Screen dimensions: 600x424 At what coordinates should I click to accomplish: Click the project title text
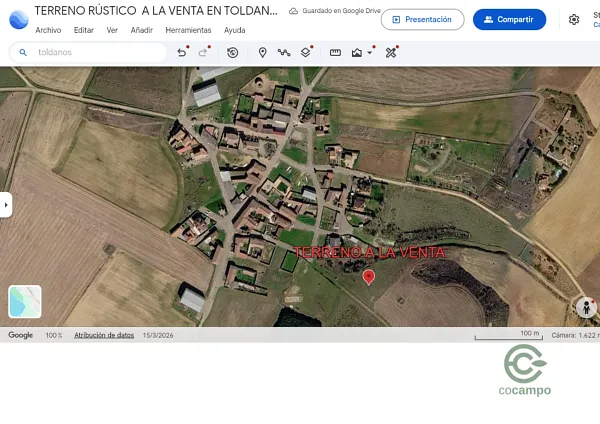156,11
